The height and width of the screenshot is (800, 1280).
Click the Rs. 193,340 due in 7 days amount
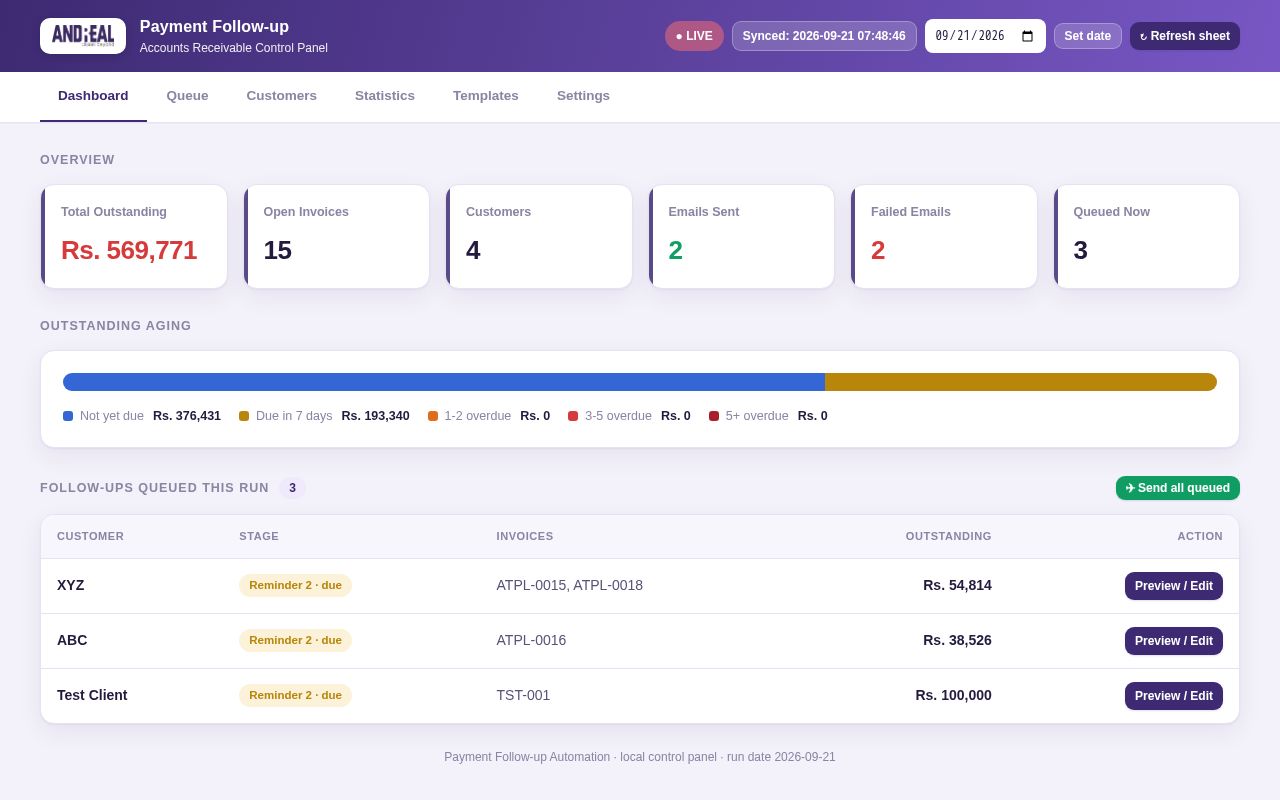(x=375, y=416)
